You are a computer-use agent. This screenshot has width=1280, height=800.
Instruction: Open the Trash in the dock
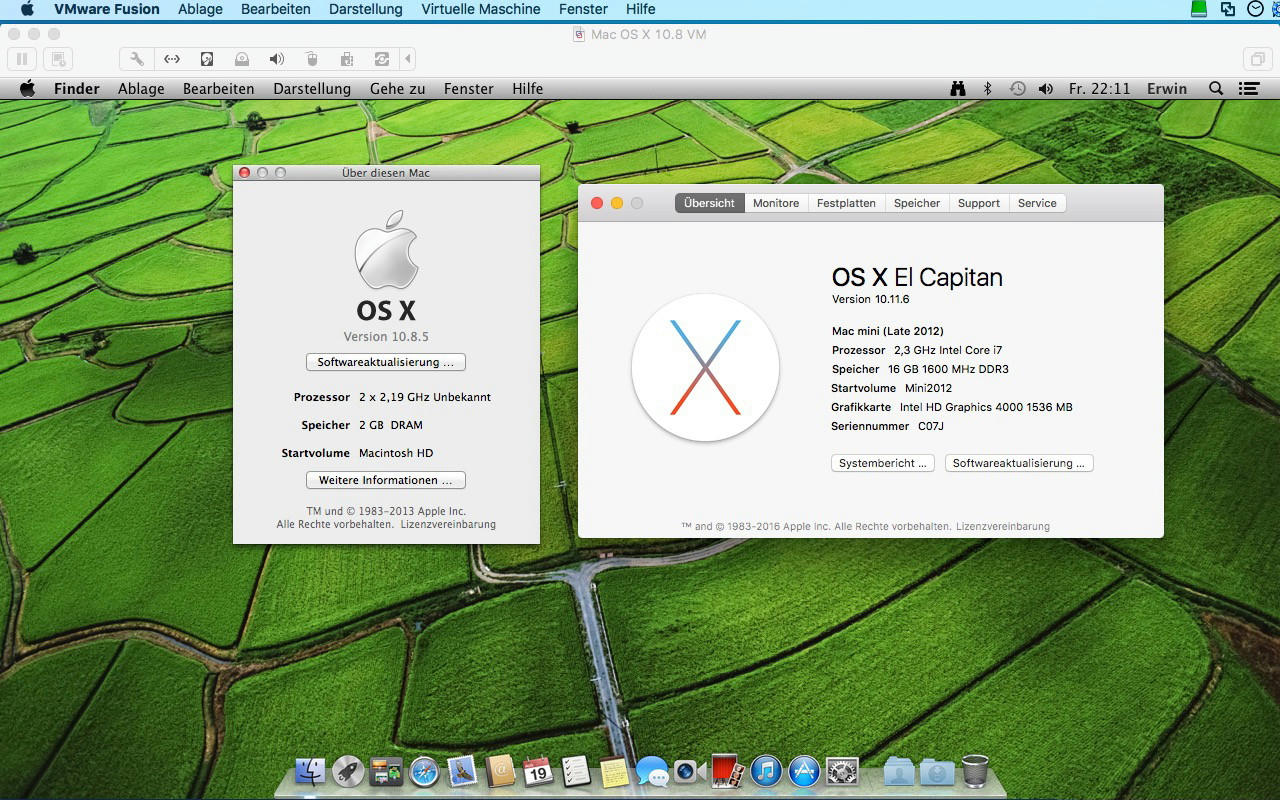[x=975, y=771]
